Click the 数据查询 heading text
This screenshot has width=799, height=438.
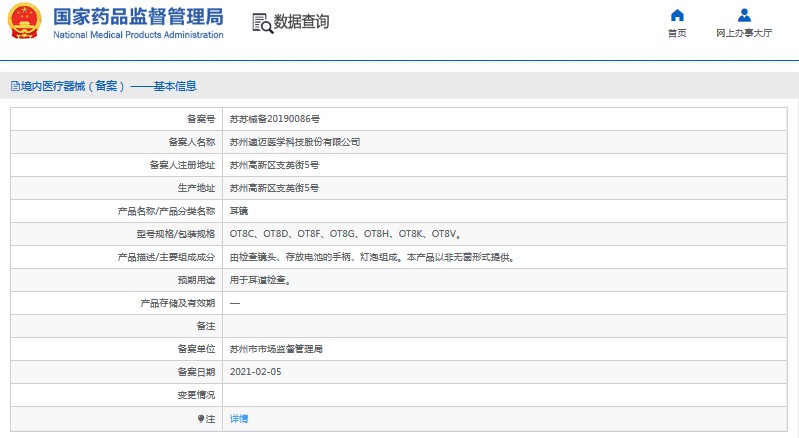pyautogui.click(x=302, y=22)
